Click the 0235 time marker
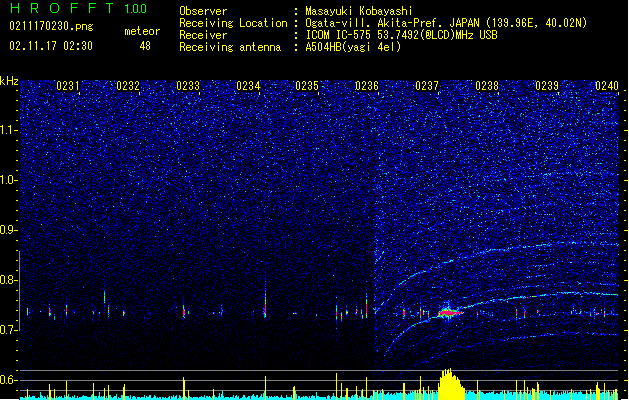Image resolution: width=629 pixels, height=400 pixels. (307, 86)
